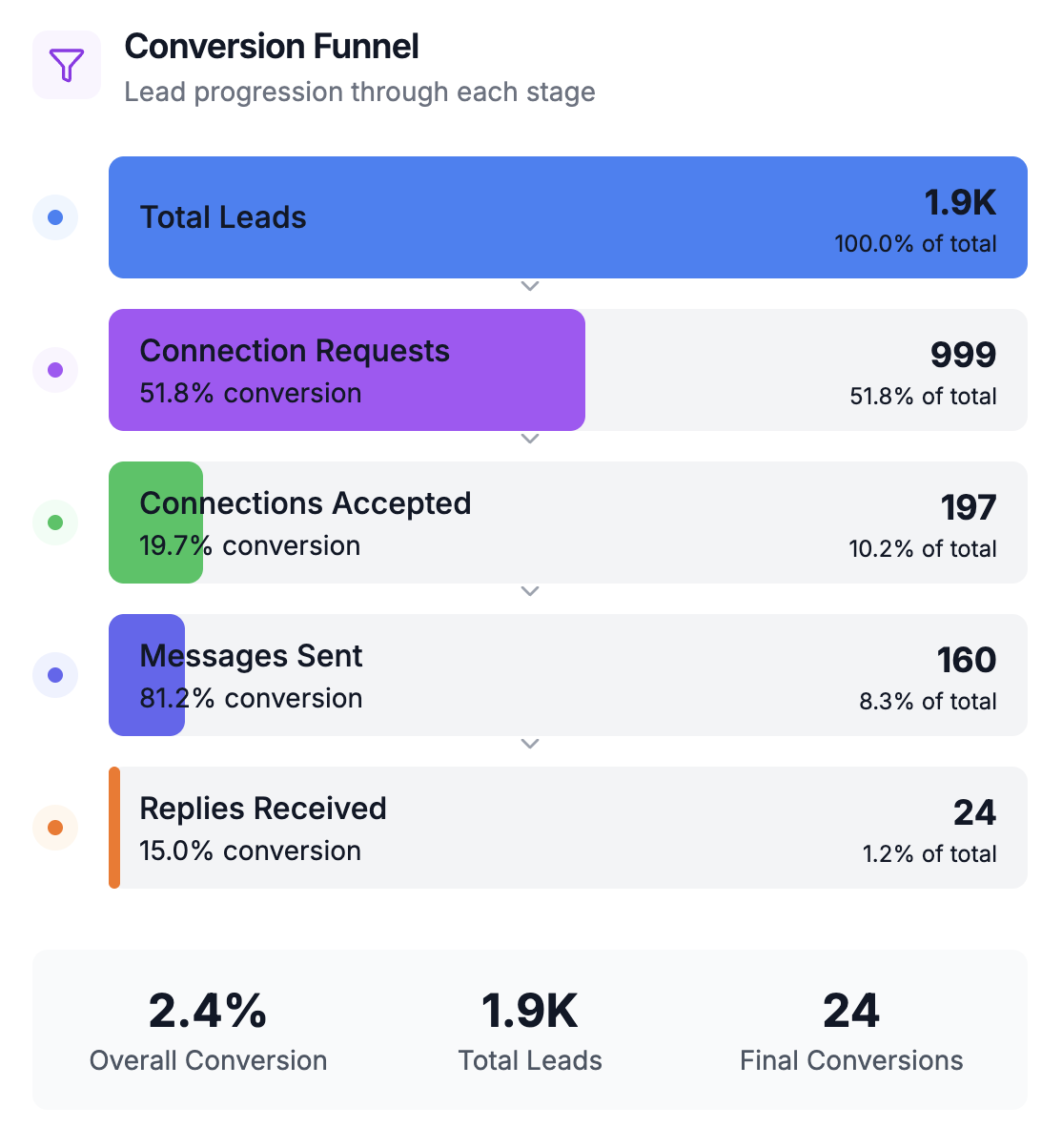Click the chevron below Connection Requests bar
The image size is (1062, 1148).
531,439
